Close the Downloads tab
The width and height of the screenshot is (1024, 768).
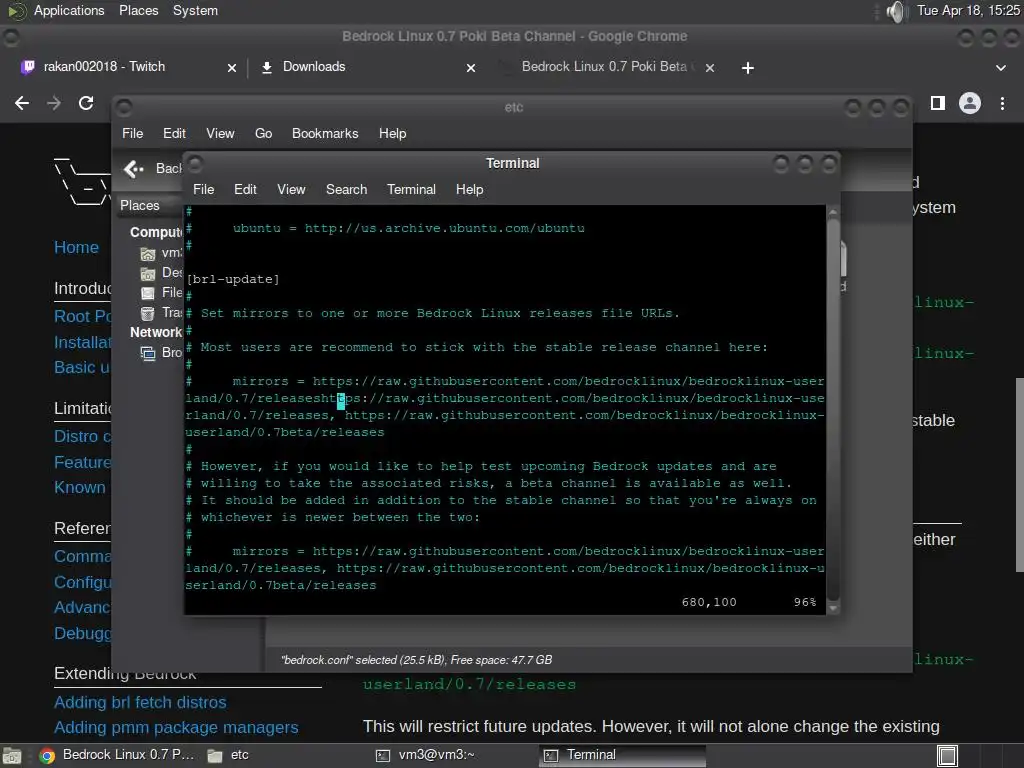coord(471,68)
